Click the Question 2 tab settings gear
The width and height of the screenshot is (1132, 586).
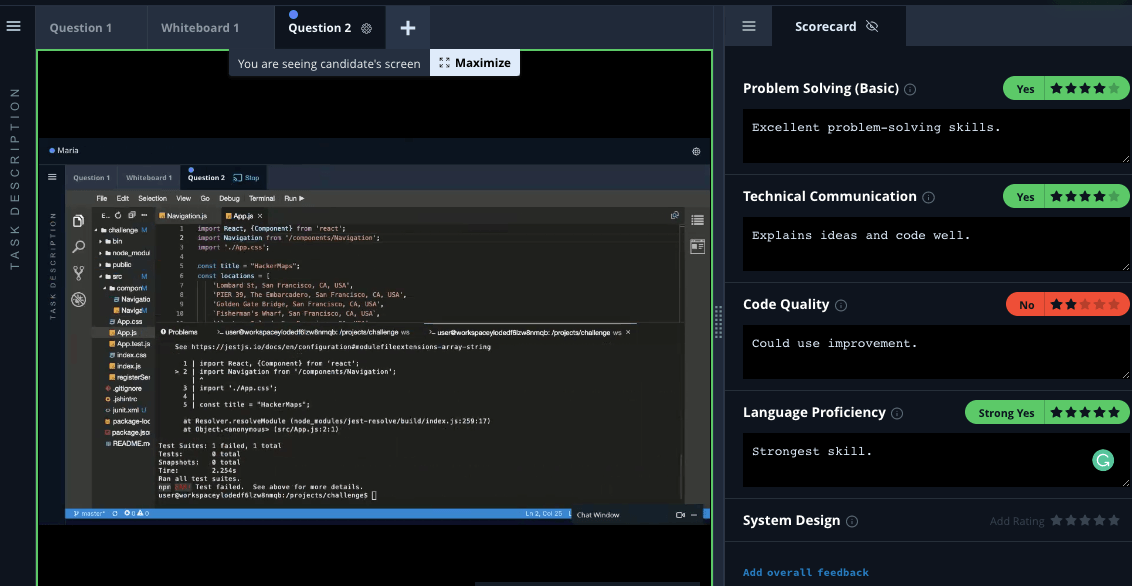(366, 28)
